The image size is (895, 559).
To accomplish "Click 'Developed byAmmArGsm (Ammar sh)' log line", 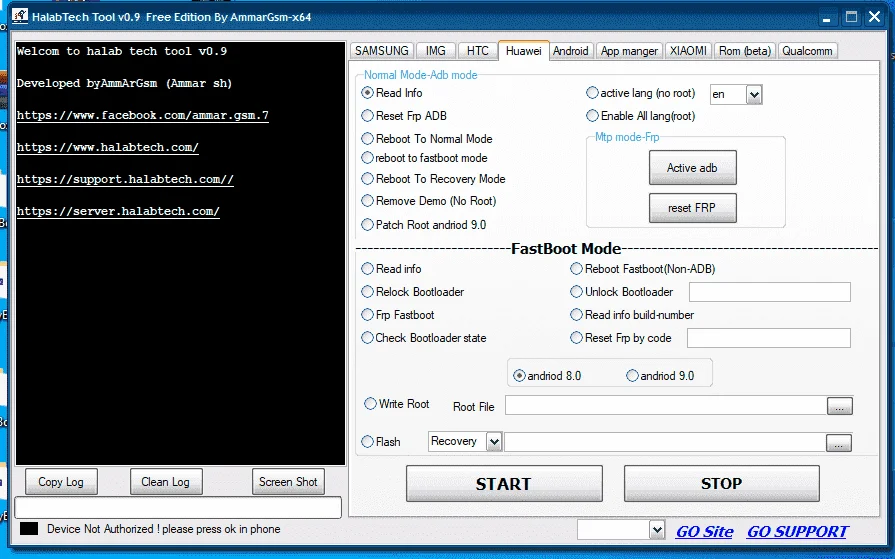I will pos(124,83).
